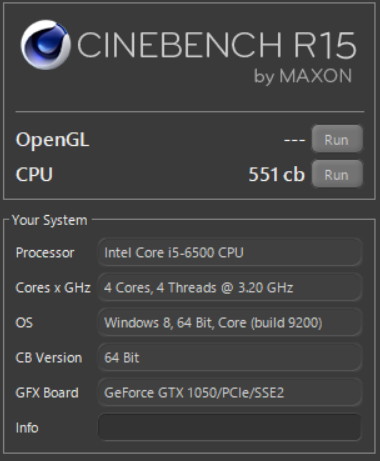Click the Processor label

pos(45,253)
